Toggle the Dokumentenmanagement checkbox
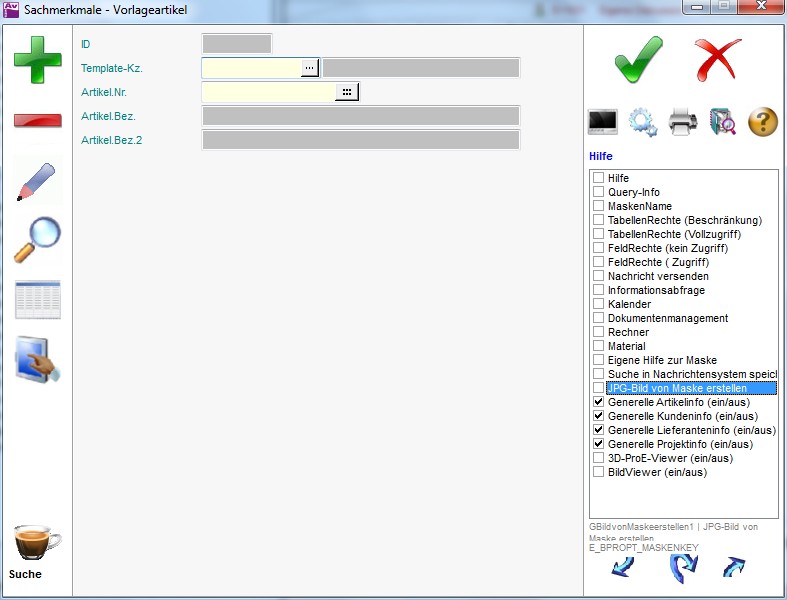787x600 pixels. (598, 318)
